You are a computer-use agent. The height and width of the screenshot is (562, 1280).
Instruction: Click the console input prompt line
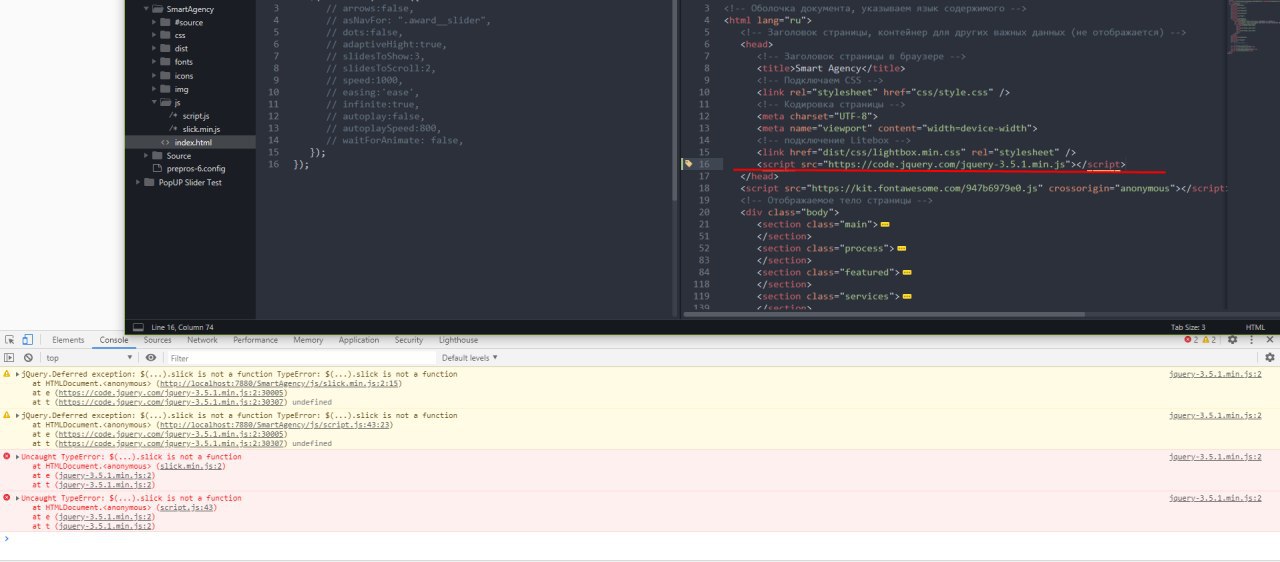[640, 539]
